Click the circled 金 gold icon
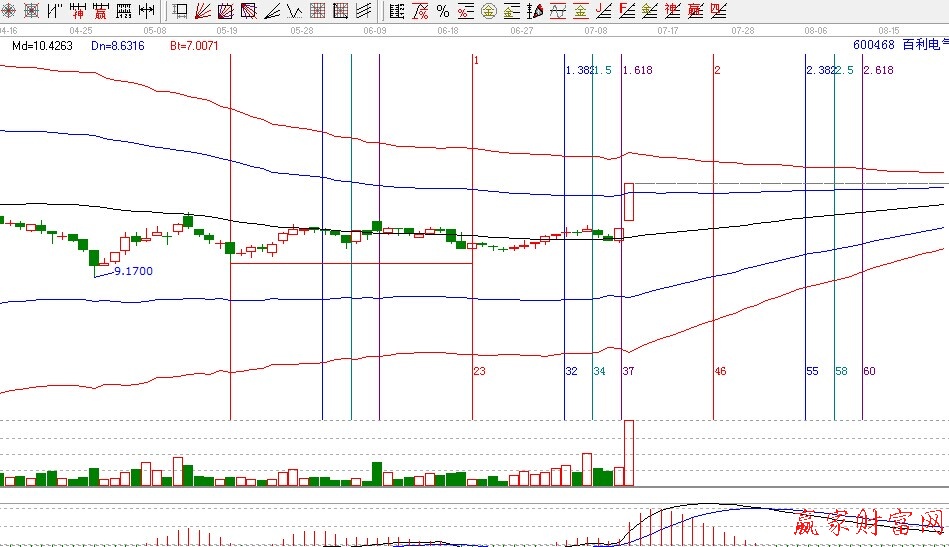This screenshot has height=547, width=949. click(x=488, y=11)
